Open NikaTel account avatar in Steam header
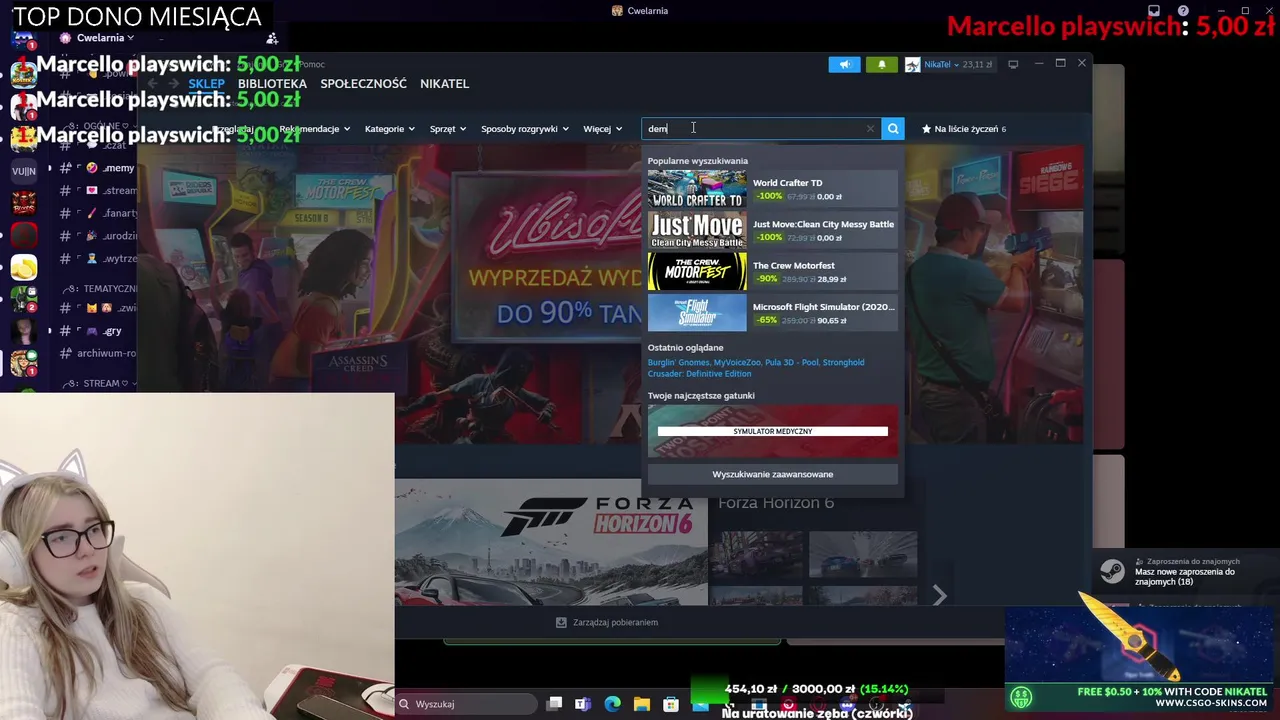 click(x=912, y=64)
